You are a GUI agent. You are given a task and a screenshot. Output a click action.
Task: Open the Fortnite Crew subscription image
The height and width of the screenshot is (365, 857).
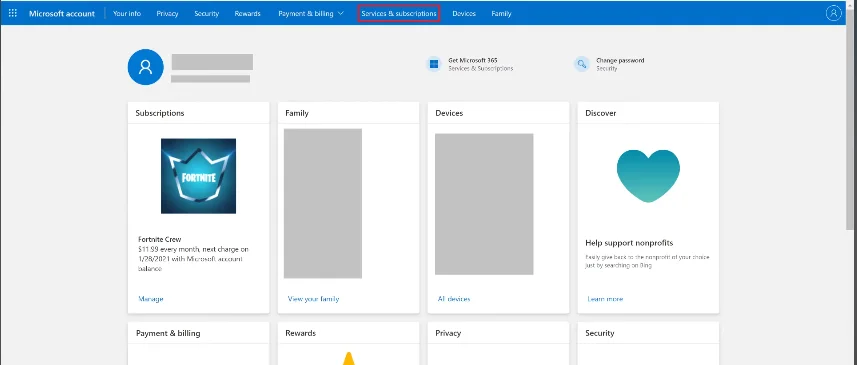(x=198, y=176)
